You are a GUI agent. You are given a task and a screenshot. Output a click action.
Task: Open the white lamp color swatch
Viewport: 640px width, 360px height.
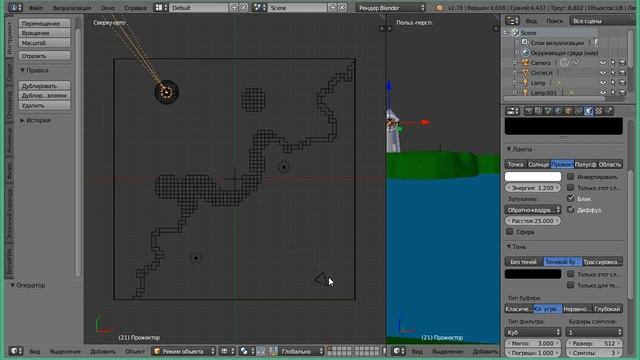[x=533, y=176]
